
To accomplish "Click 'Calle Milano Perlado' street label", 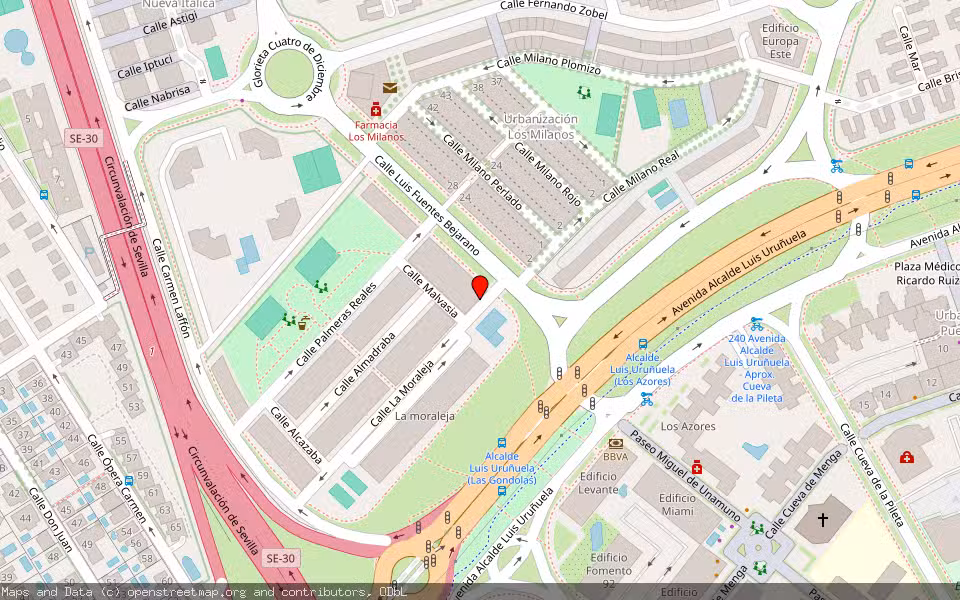I will [x=482, y=171].
